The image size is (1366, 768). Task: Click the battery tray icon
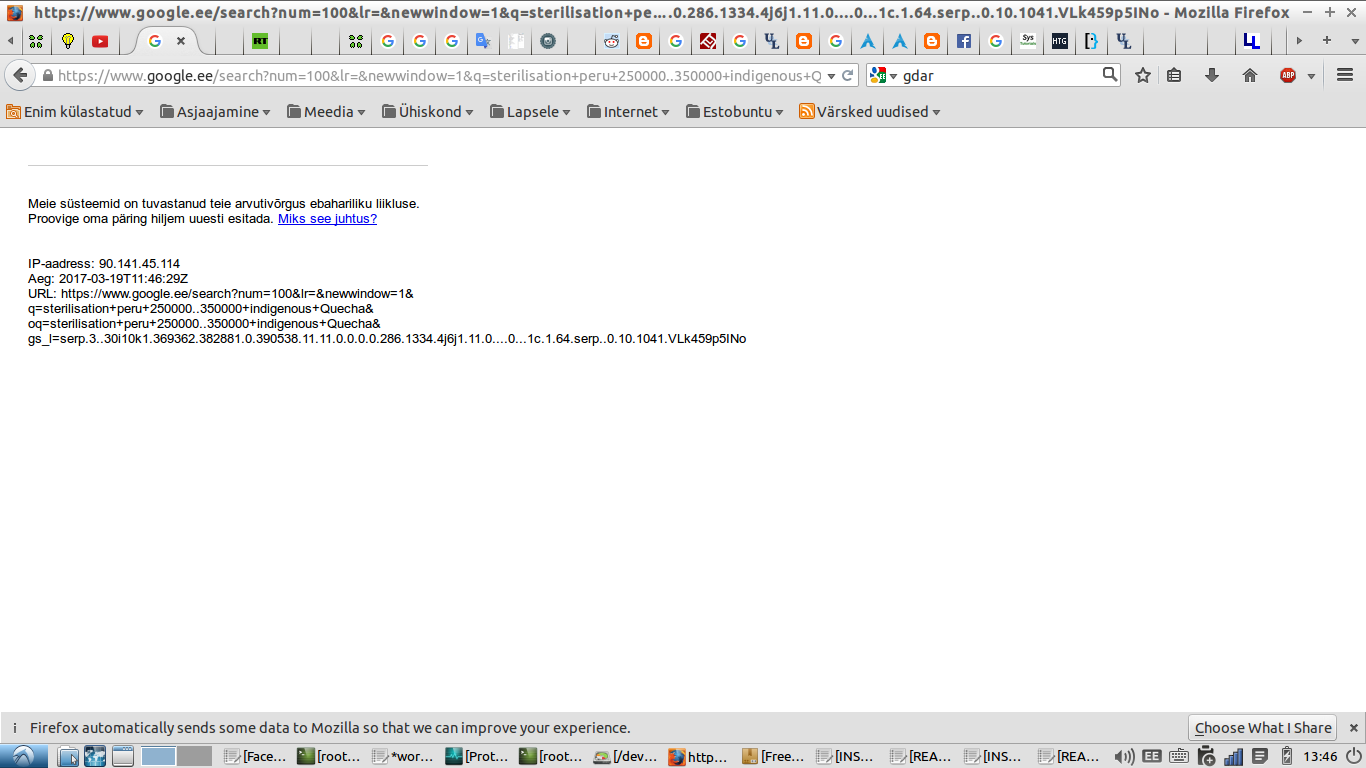[1287, 756]
